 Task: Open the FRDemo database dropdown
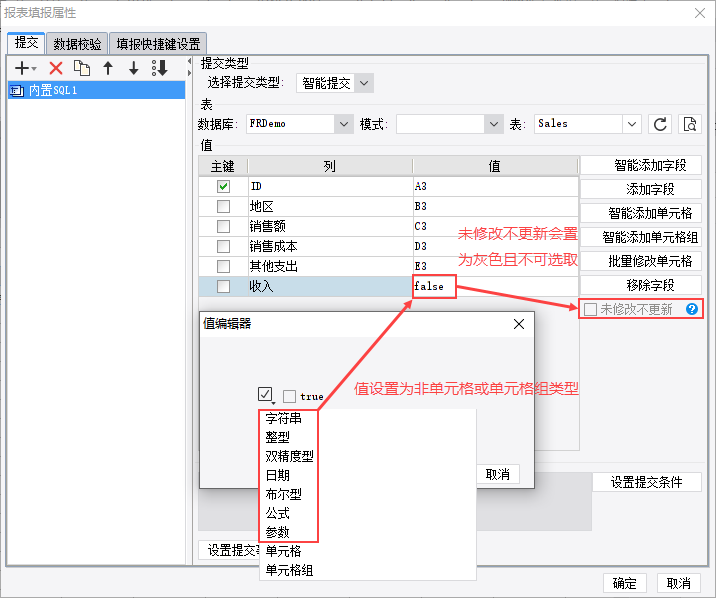coord(344,124)
